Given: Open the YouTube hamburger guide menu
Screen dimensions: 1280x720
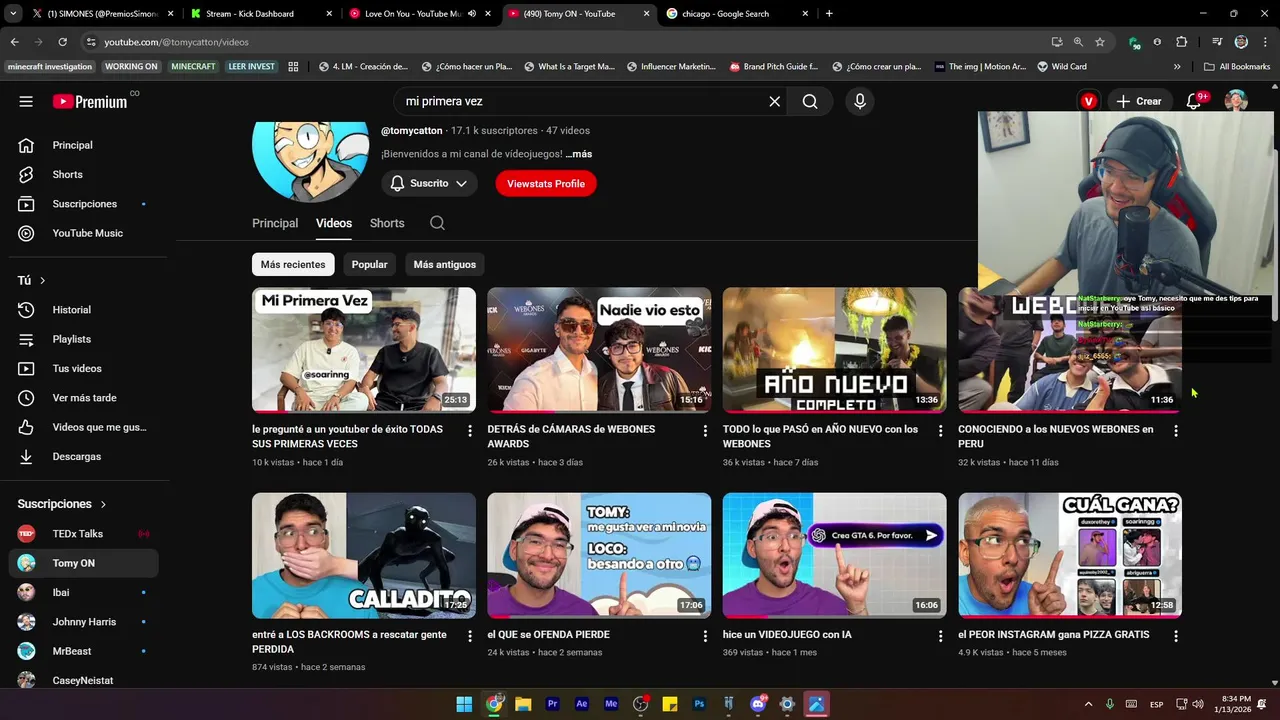Looking at the screenshot, I should point(26,101).
